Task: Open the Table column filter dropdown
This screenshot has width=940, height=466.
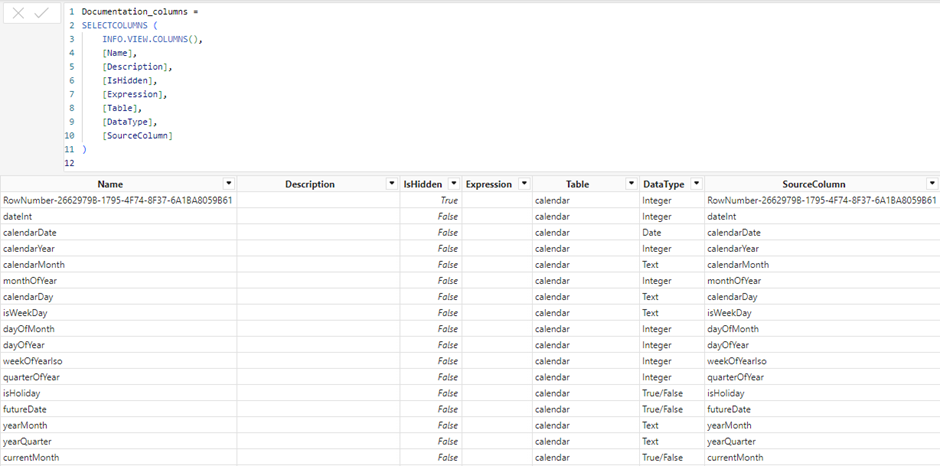Action: point(631,184)
